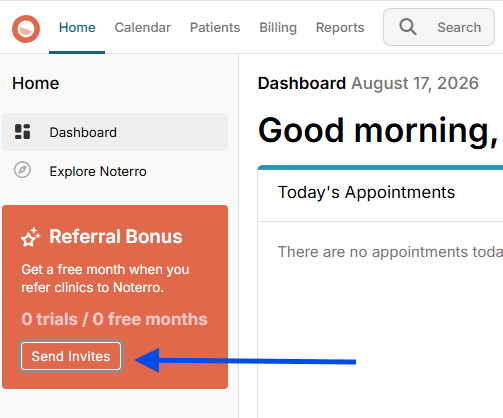Open Explore Noterro from the sidebar
Viewport: 503px width, 418px height.
[x=98, y=171]
